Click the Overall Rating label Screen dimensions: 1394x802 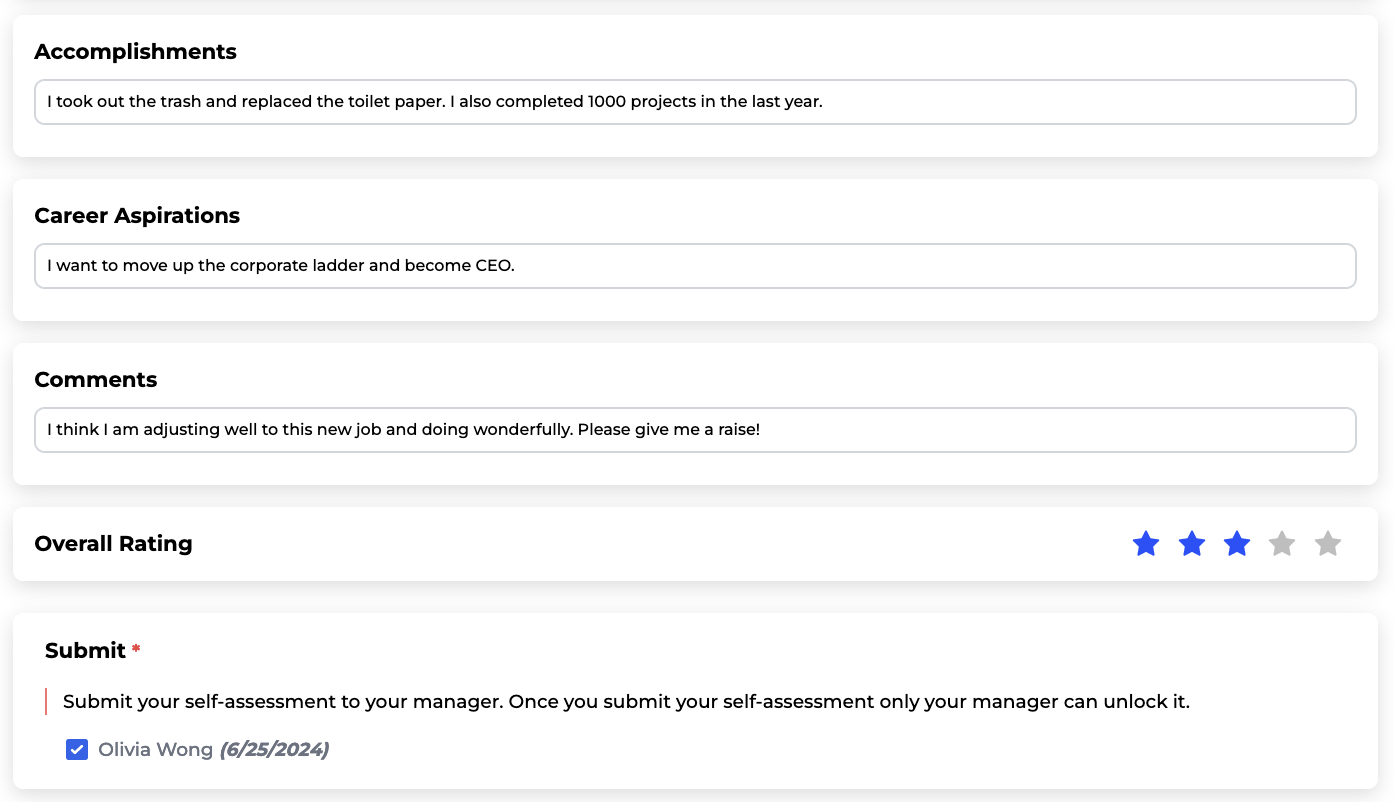pos(113,544)
